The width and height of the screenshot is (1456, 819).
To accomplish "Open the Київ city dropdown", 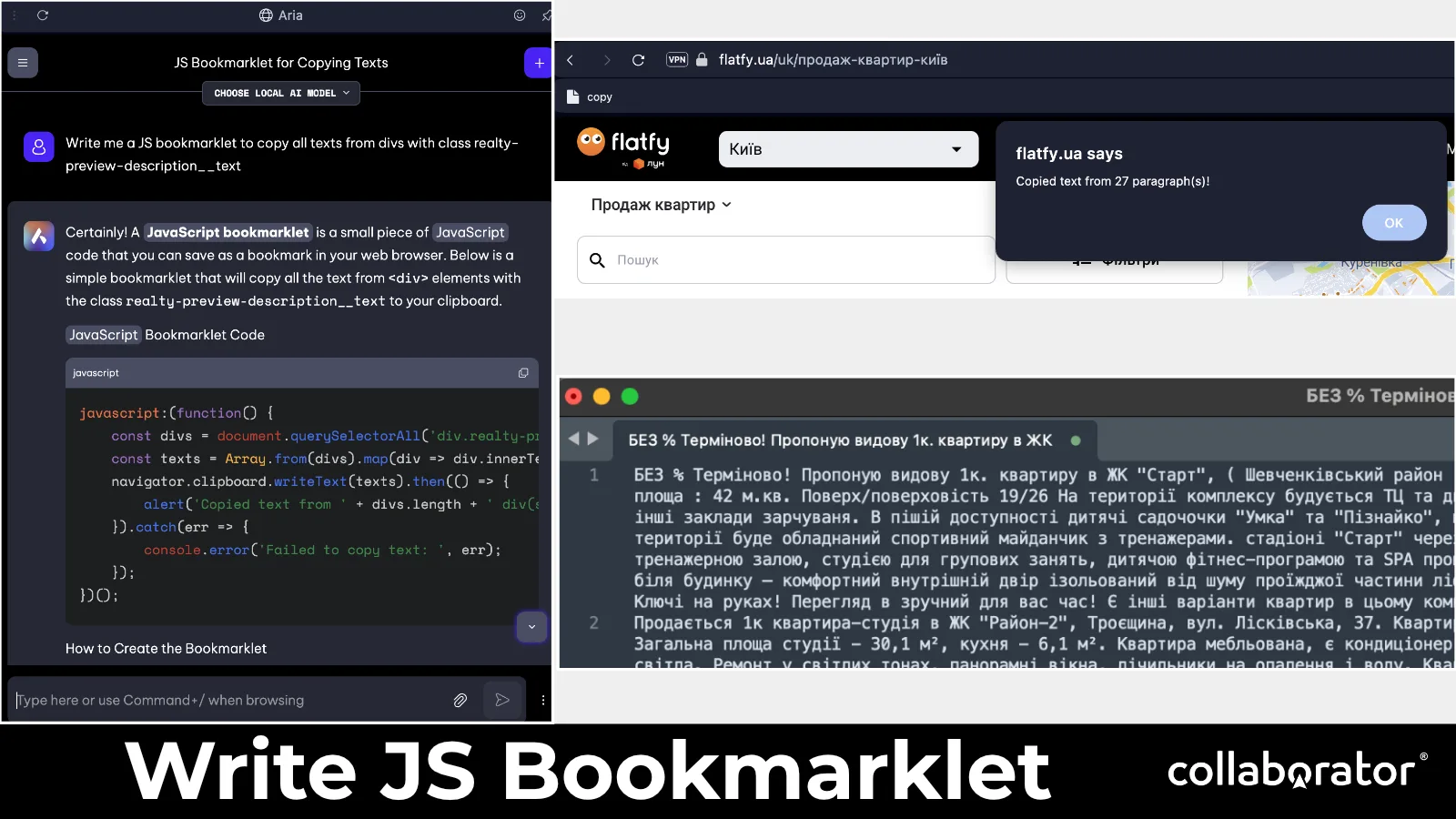I will pyautogui.click(x=848, y=149).
